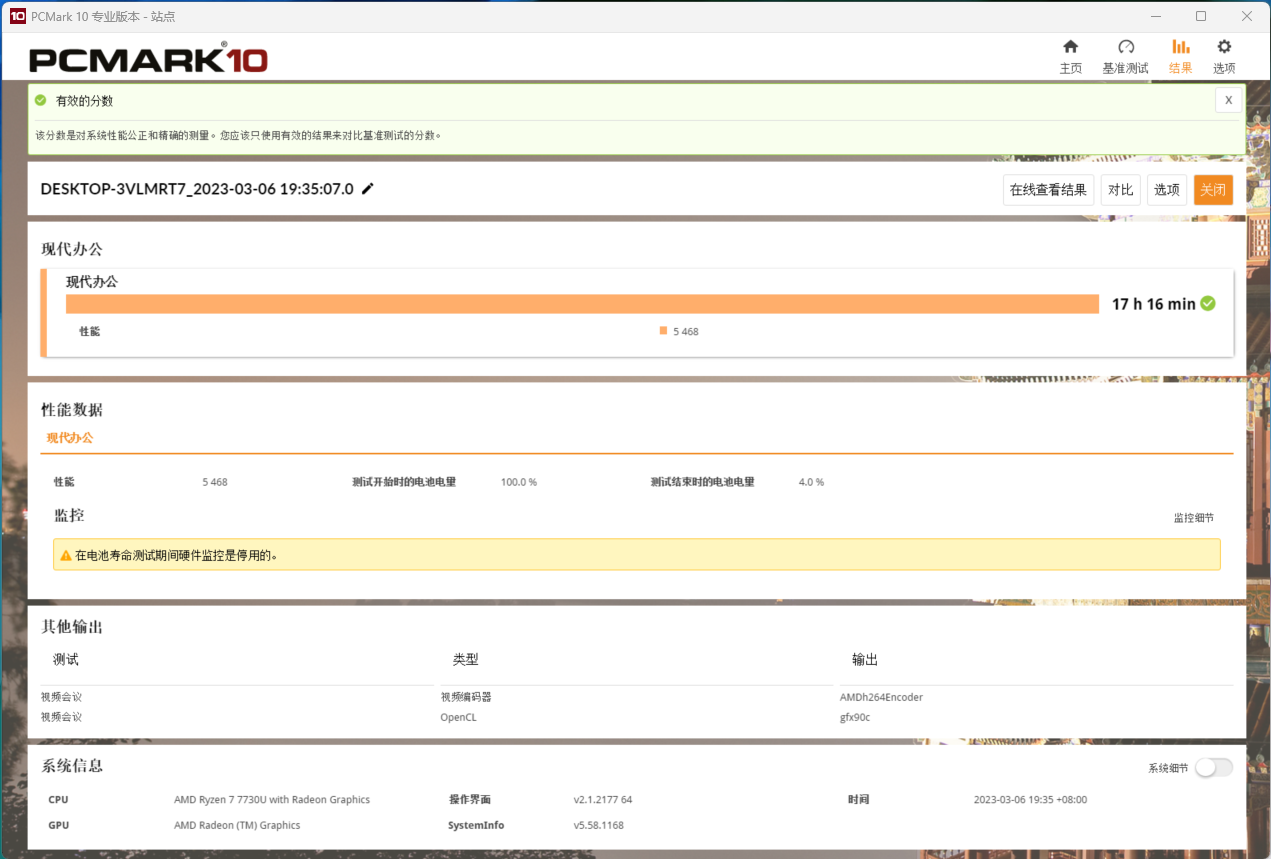
Task: Click 在线查看结果 button
Action: point(1048,190)
